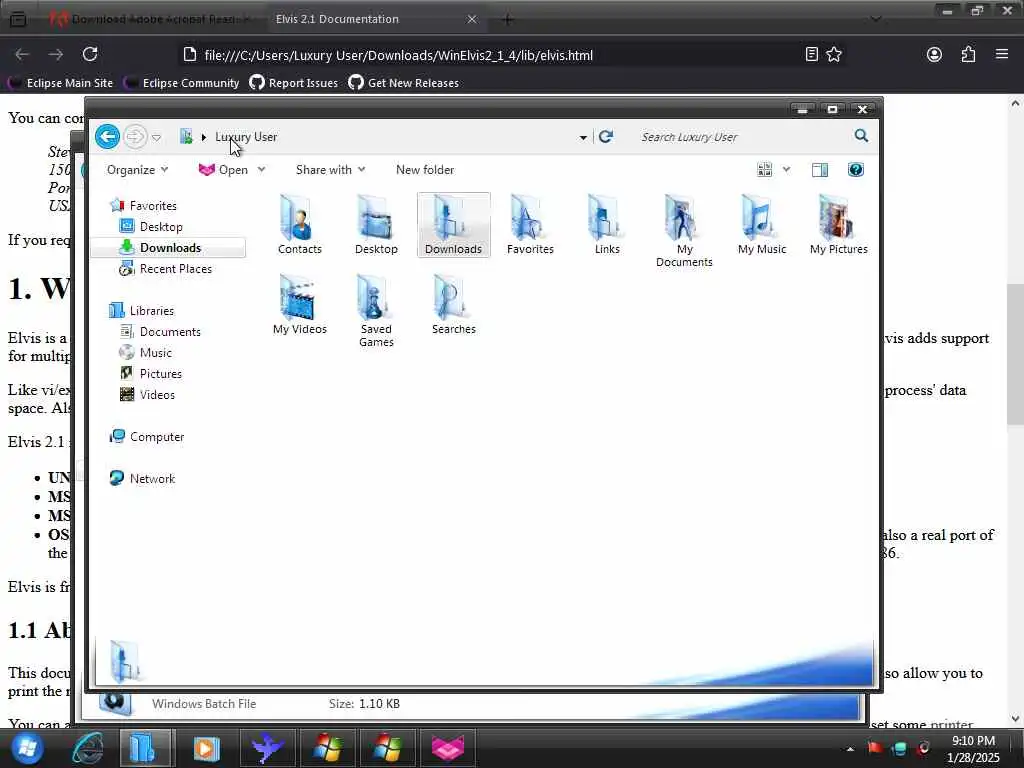1024x768 pixels.
Task: Open the tab list dropdown in browser
Action: click(876, 19)
